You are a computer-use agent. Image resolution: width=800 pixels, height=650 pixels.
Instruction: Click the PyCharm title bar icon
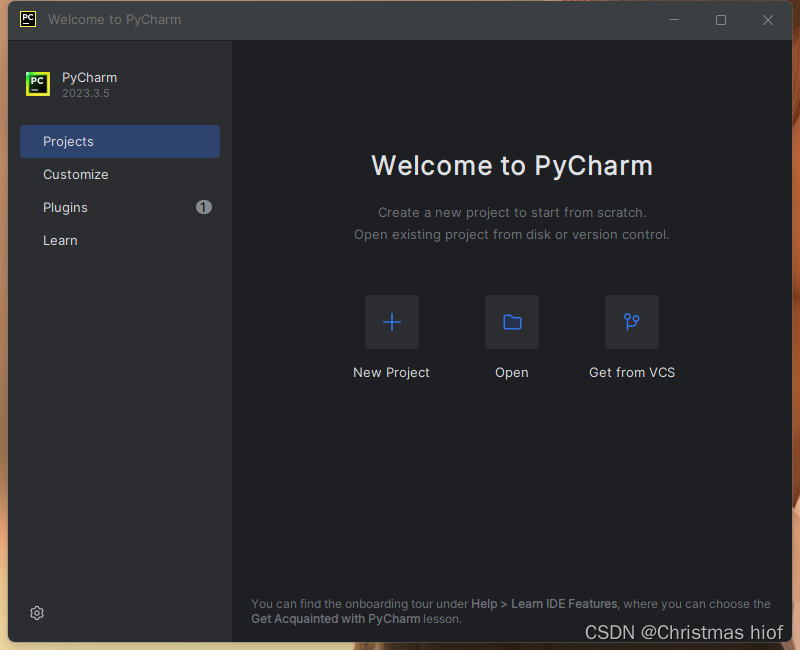pyautogui.click(x=28, y=19)
